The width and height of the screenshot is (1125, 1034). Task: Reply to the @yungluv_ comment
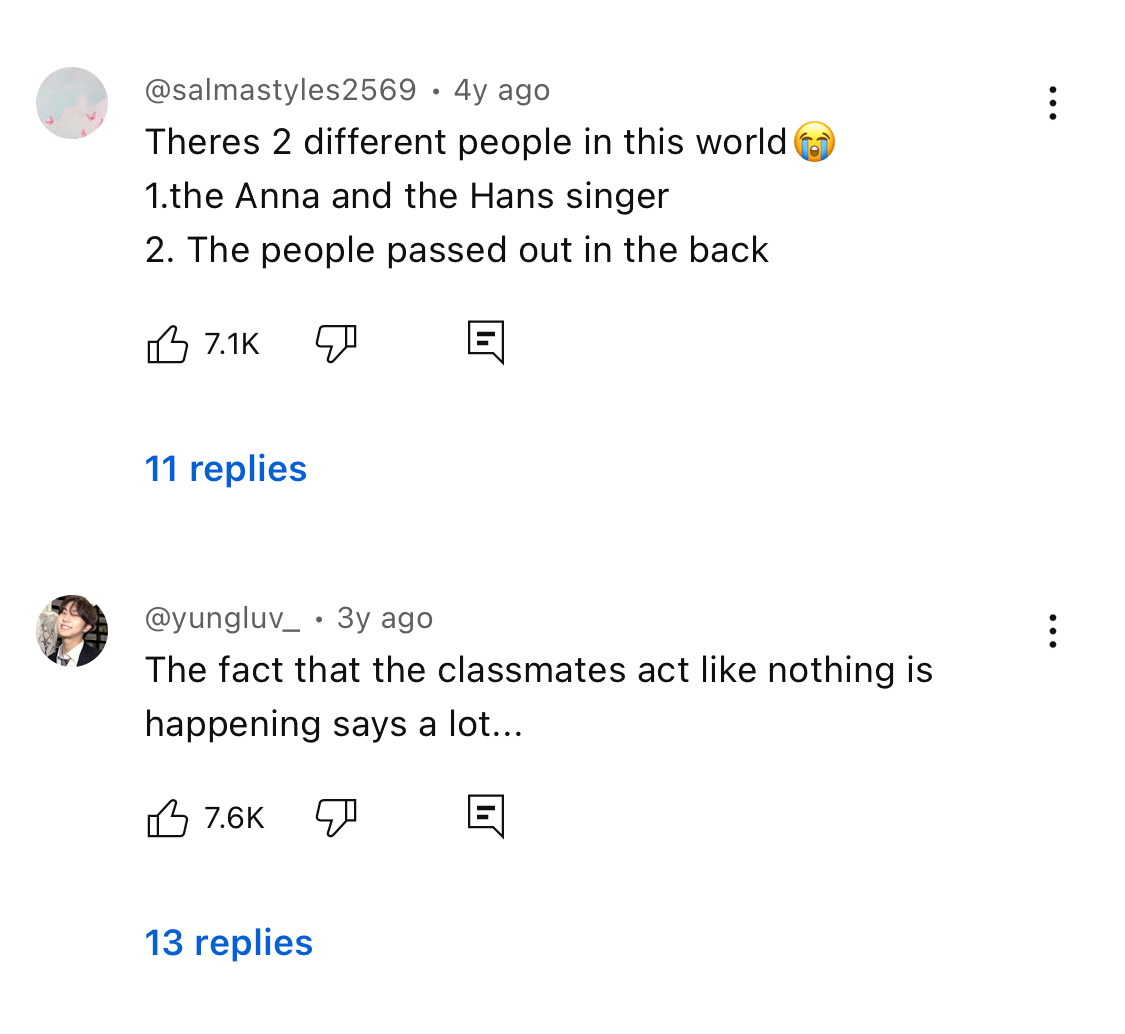tap(486, 817)
